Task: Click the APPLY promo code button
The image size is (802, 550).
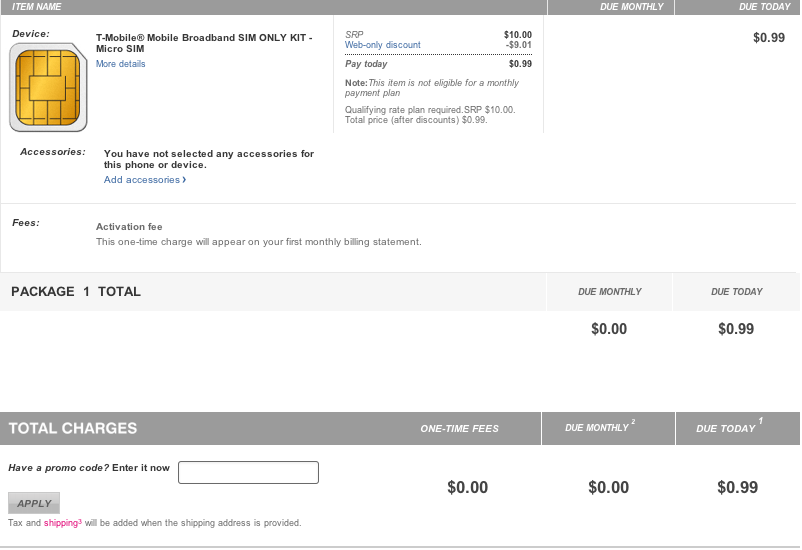Action: coord(34,503)
